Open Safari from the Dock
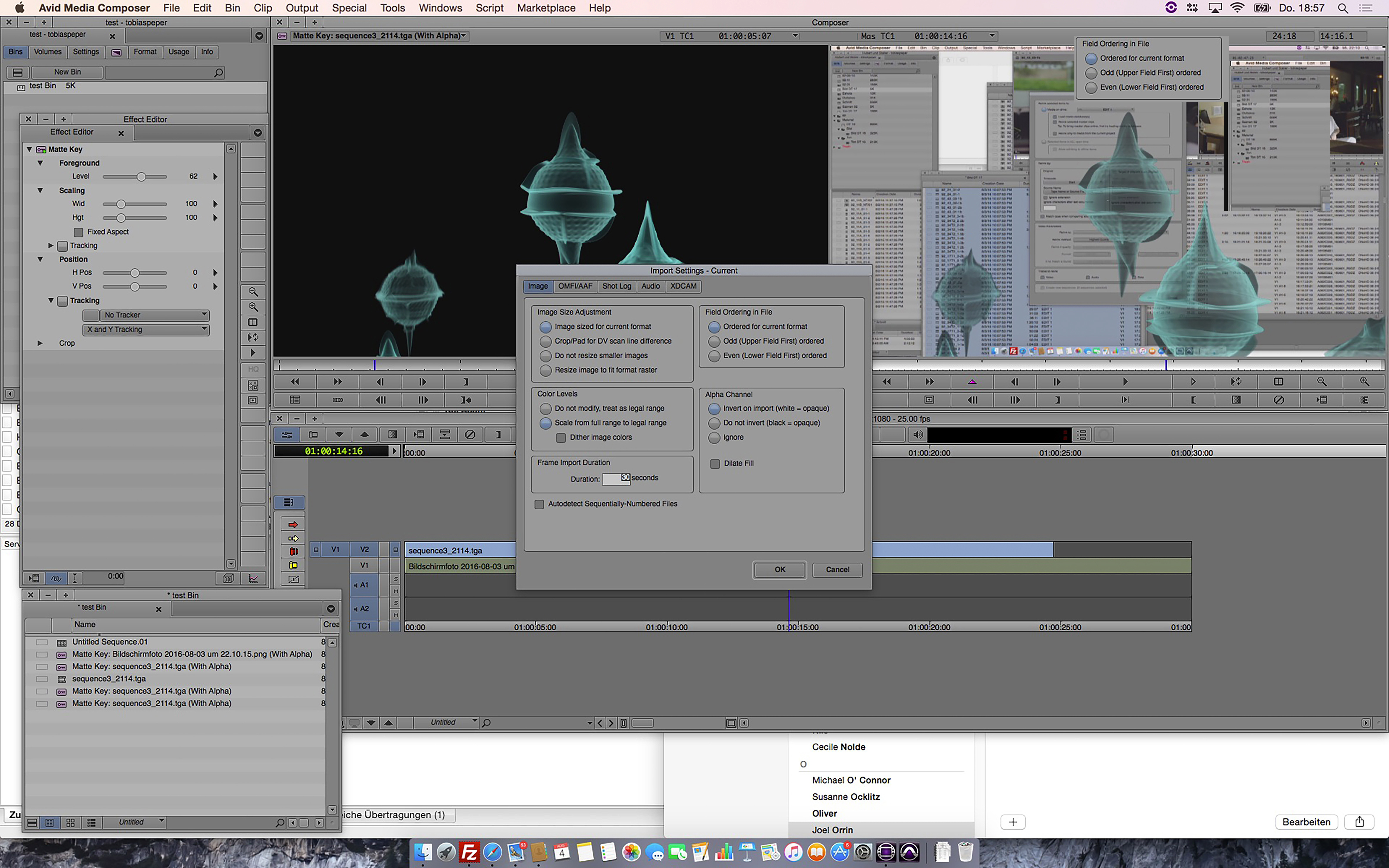The width and height of the screenshot is (1389, 868). [492, 852]
